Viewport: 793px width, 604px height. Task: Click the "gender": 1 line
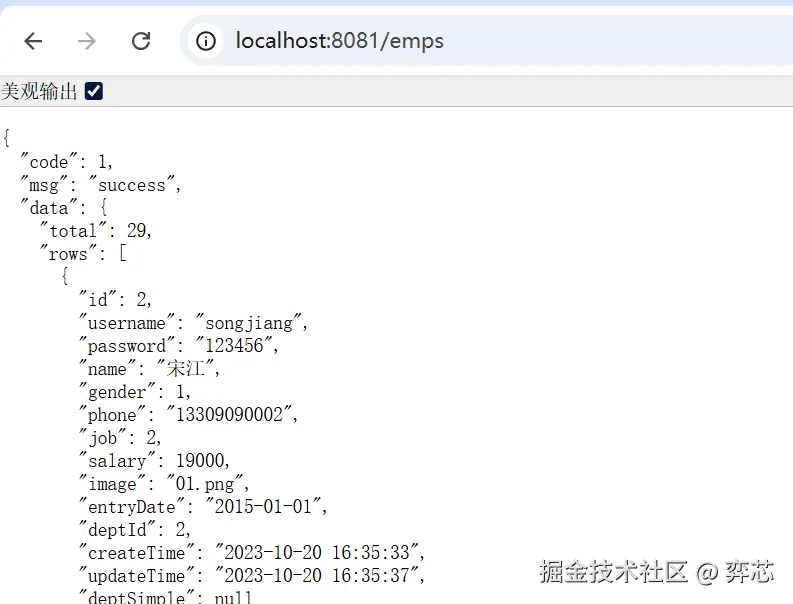pos(134,392)
